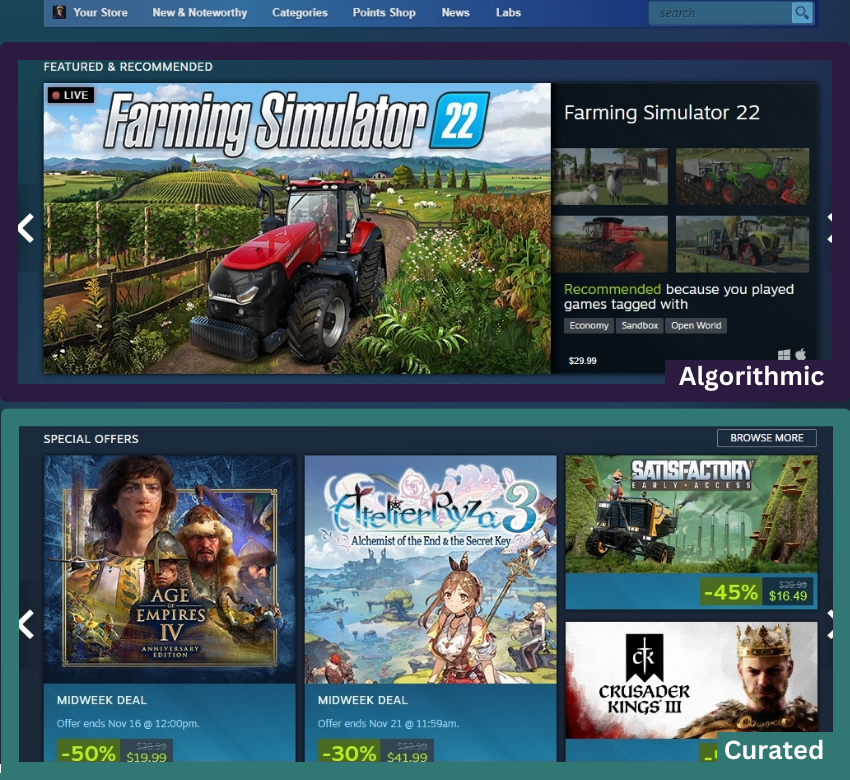850x780 pixels.
Task: Go to the News tab
Action: [x=455, y=12]
